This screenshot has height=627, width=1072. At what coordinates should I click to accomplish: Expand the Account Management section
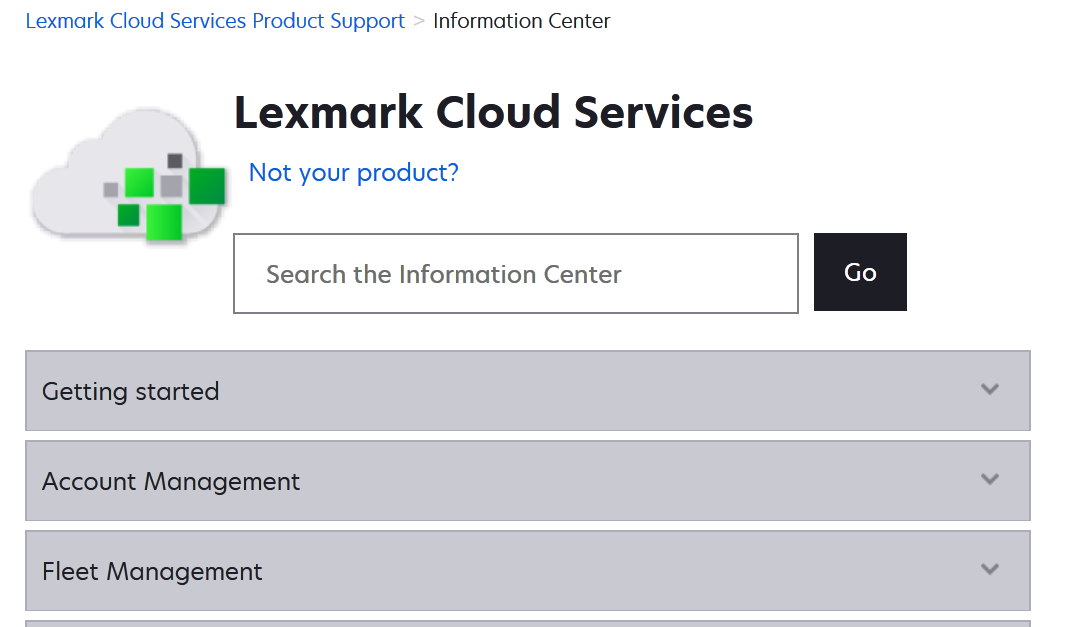[x=528, y=481]
